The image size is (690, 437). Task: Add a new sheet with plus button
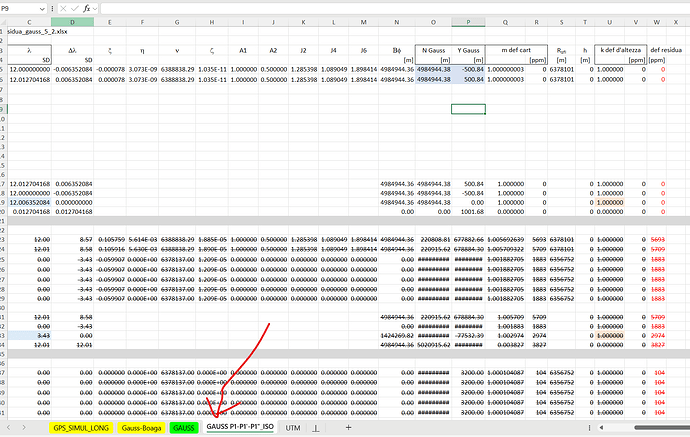[347, 427]
